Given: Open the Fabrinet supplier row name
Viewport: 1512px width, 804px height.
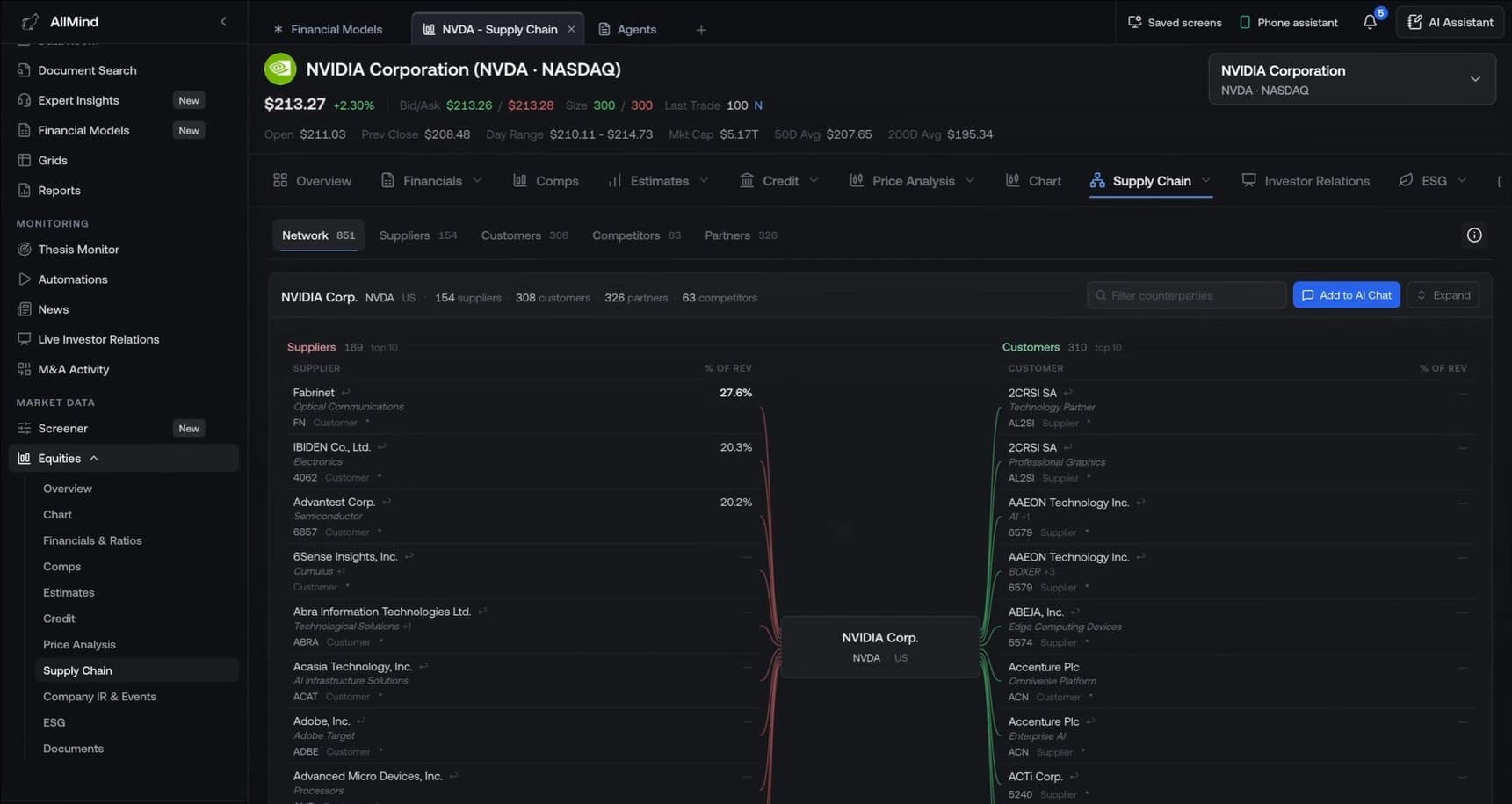Looking at the screenshot, I should point(314,393).
